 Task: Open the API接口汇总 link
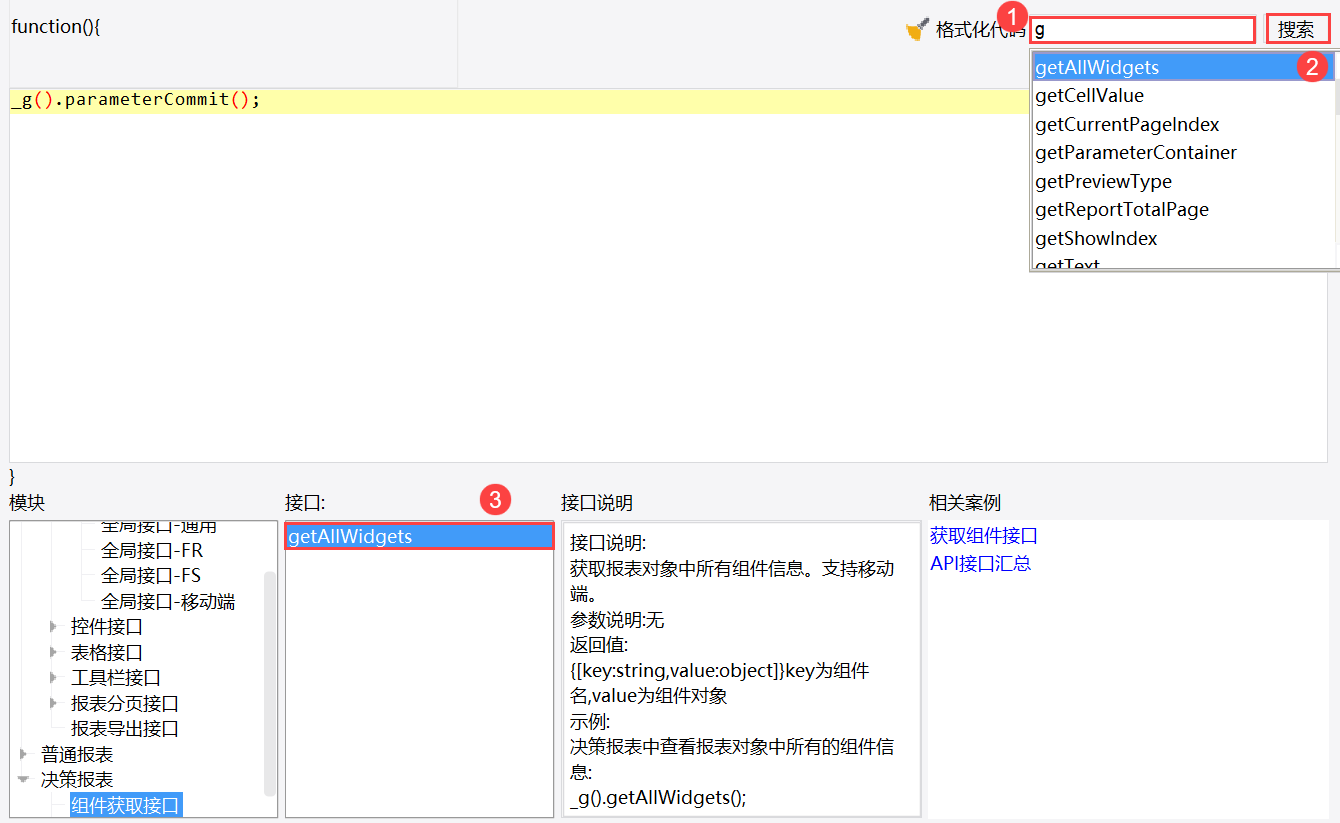980,563
